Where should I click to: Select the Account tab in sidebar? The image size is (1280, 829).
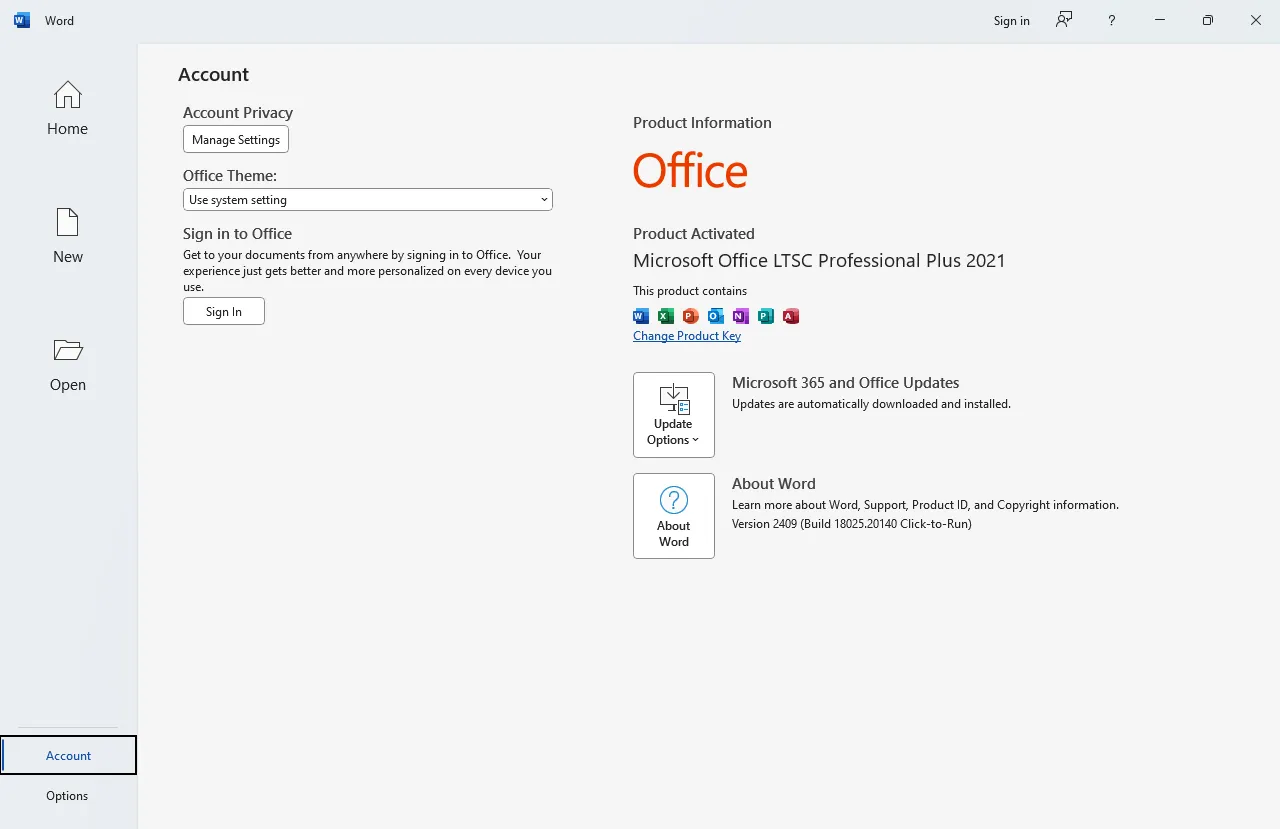pos(68,755)
